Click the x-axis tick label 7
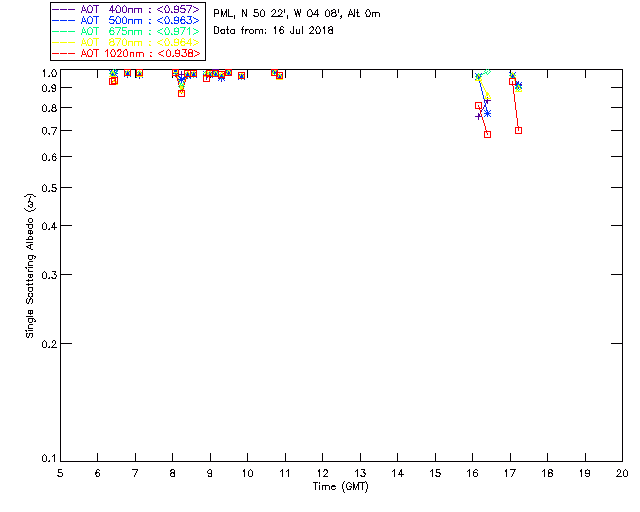This screenshot has width=640, height=512. click(x=135, y=474)
